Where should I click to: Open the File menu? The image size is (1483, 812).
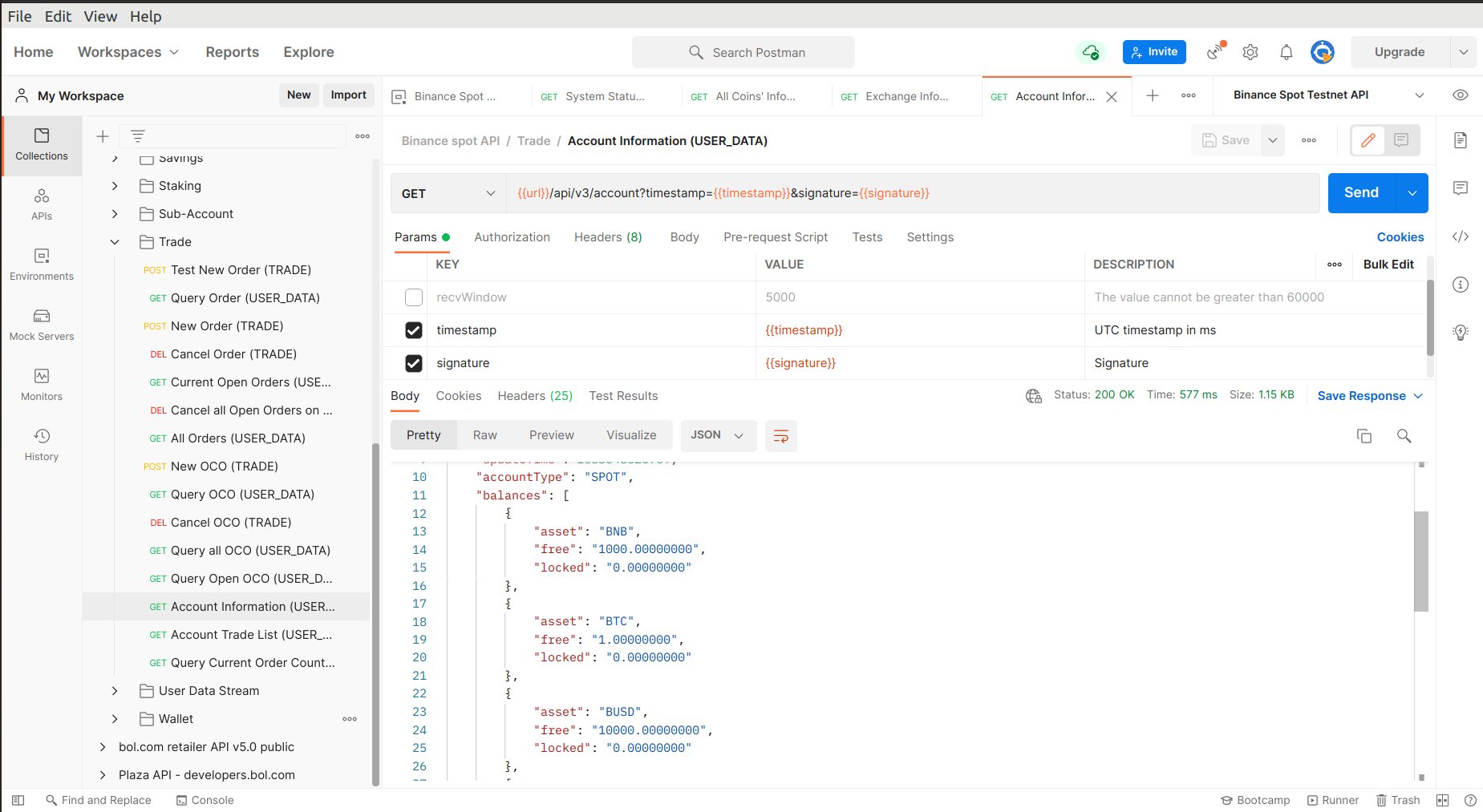(x=20, y=16)
